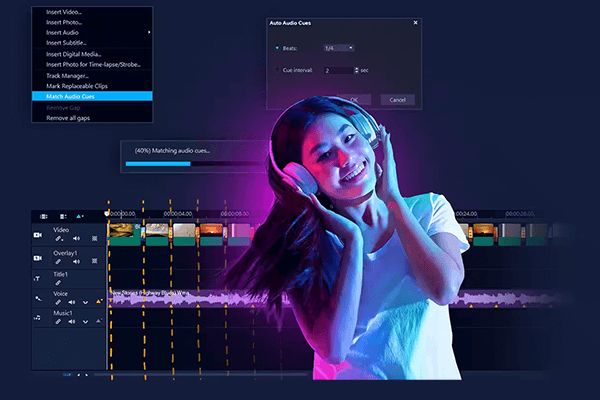This screenshot has height=400, width=600.
Task: Expand the Music1 track chevron
Action: [85, 323]
